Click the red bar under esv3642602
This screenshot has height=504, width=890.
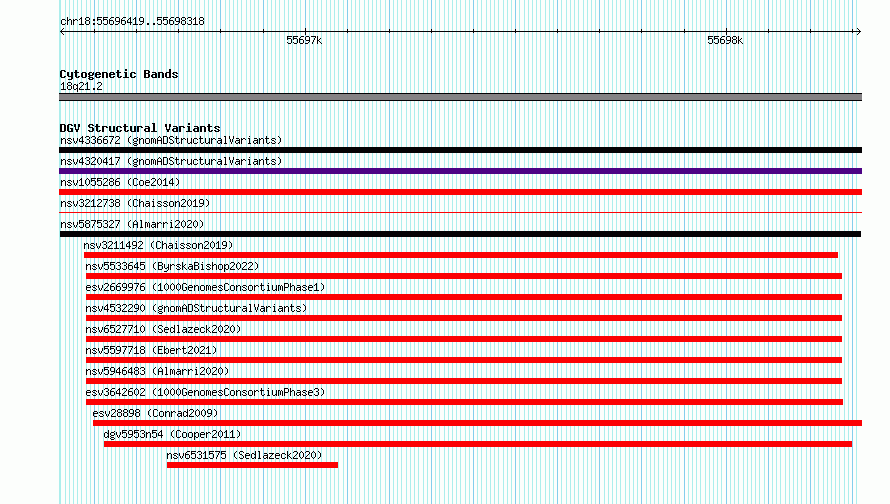[x=464, y=402]
